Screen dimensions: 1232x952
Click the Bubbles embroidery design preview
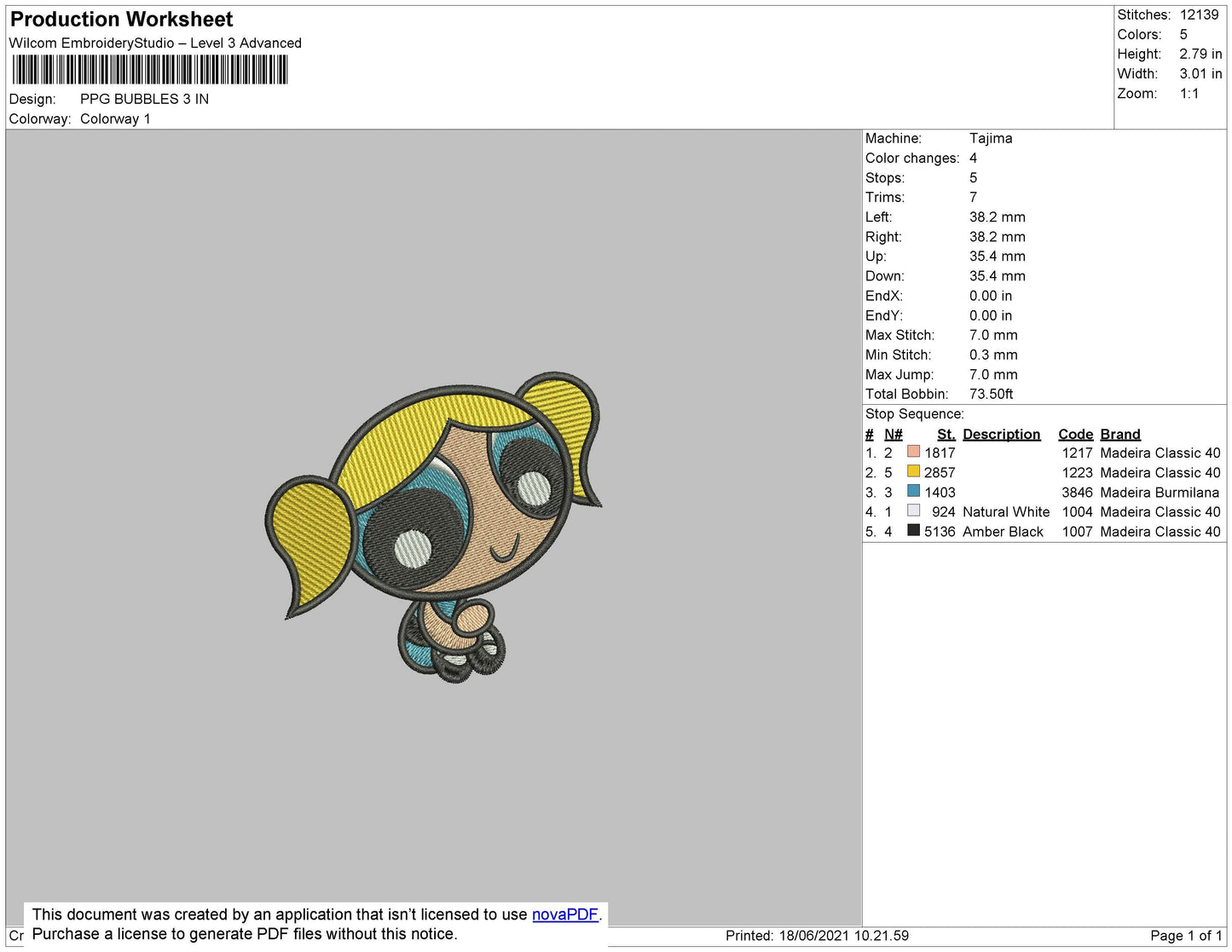(x=434, y=528)
